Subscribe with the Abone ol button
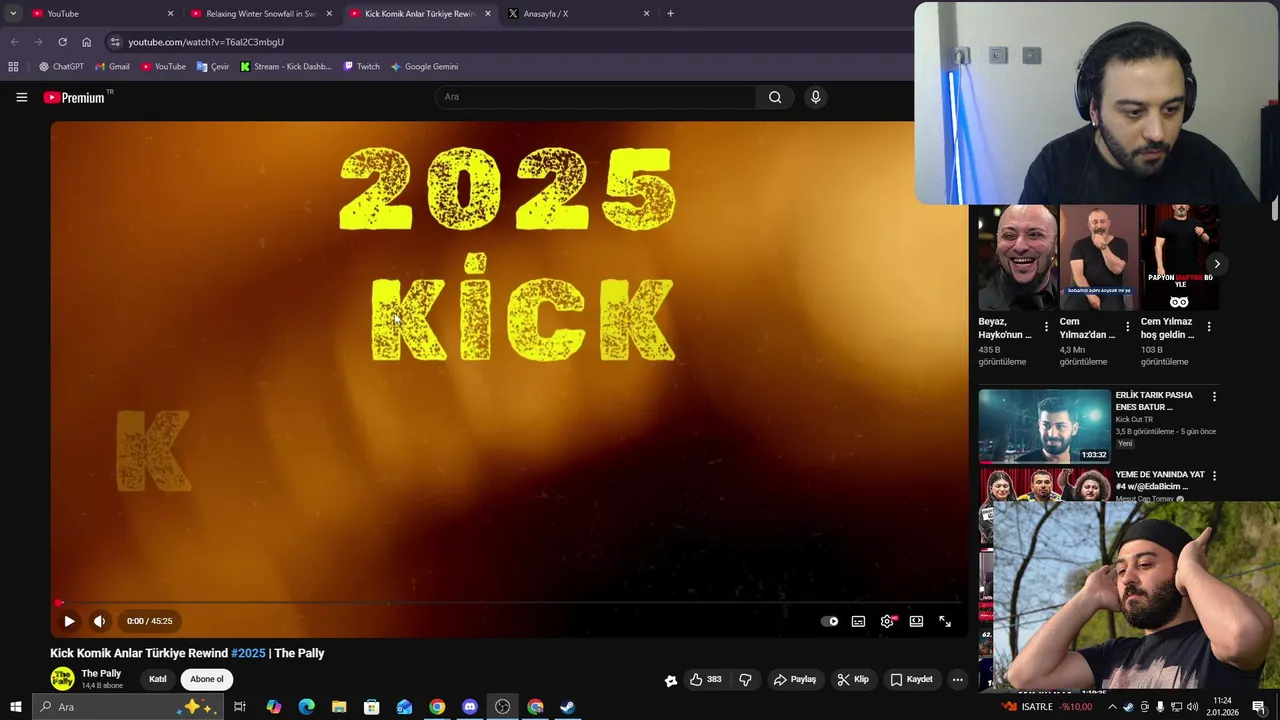The height and width of the screenshot is (720, 1280). pos(207,679)
